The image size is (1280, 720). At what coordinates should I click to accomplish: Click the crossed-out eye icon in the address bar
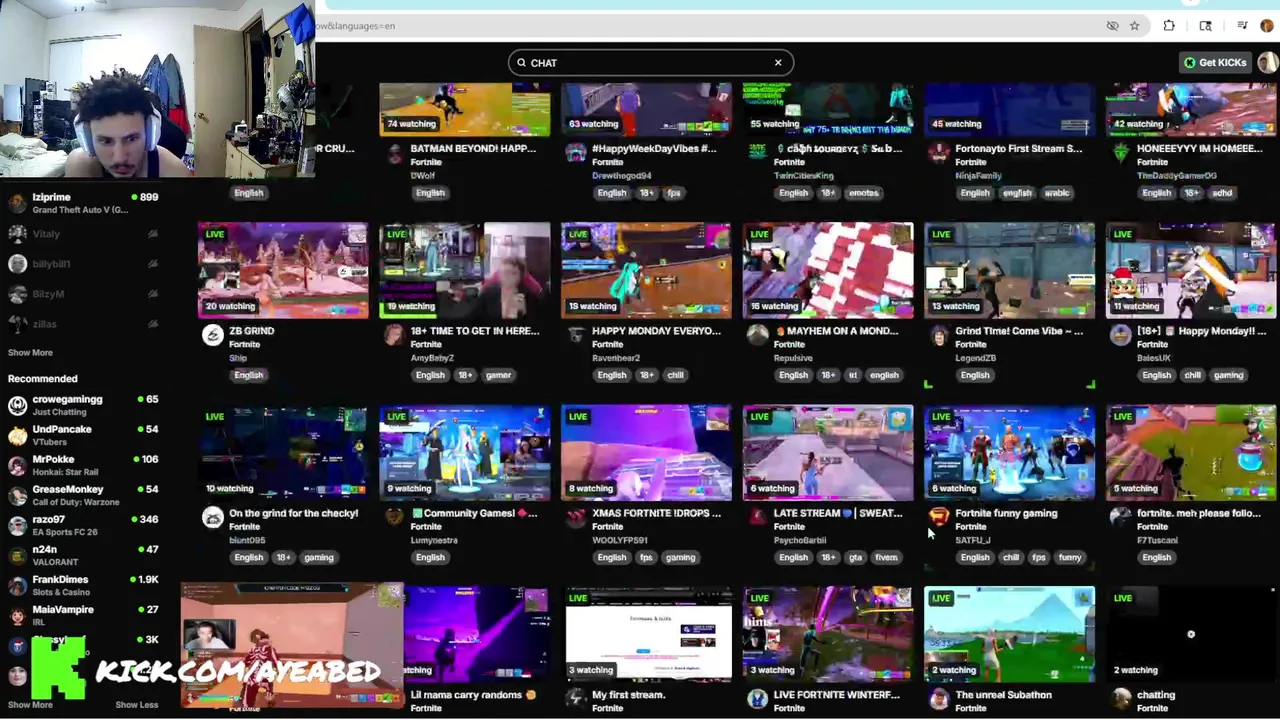click(1112, 26)
